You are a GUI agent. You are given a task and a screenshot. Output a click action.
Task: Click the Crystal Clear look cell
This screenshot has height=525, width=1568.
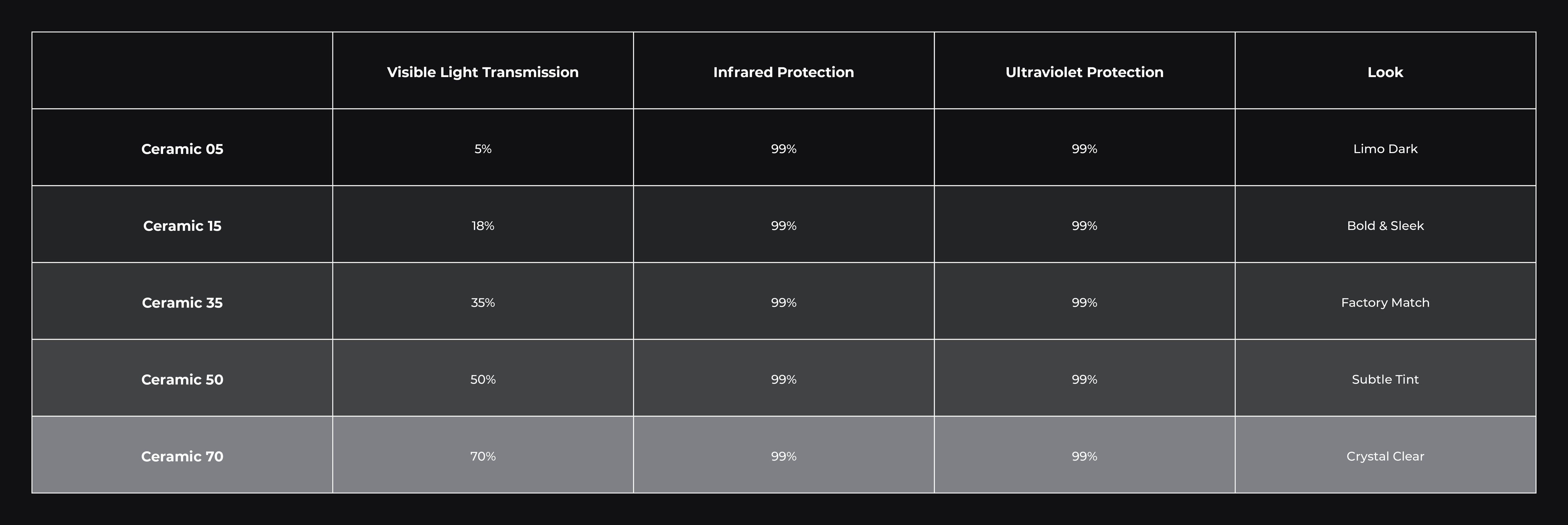click(1385, 456)
